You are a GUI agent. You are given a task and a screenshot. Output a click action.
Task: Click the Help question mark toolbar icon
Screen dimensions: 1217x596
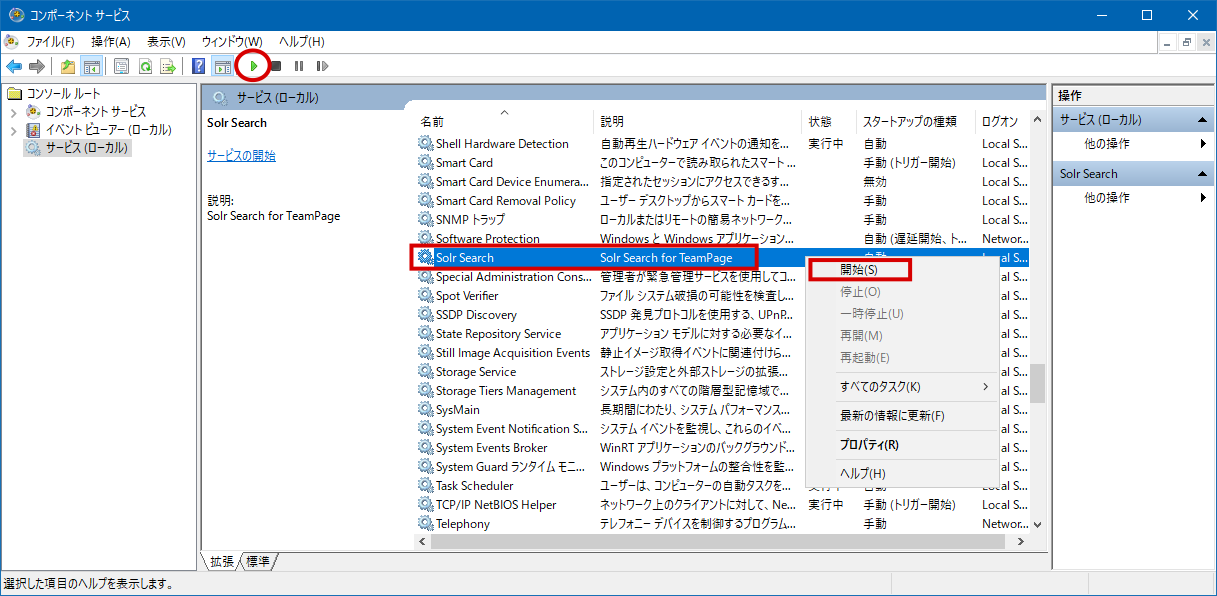click(x=198, y=66)
